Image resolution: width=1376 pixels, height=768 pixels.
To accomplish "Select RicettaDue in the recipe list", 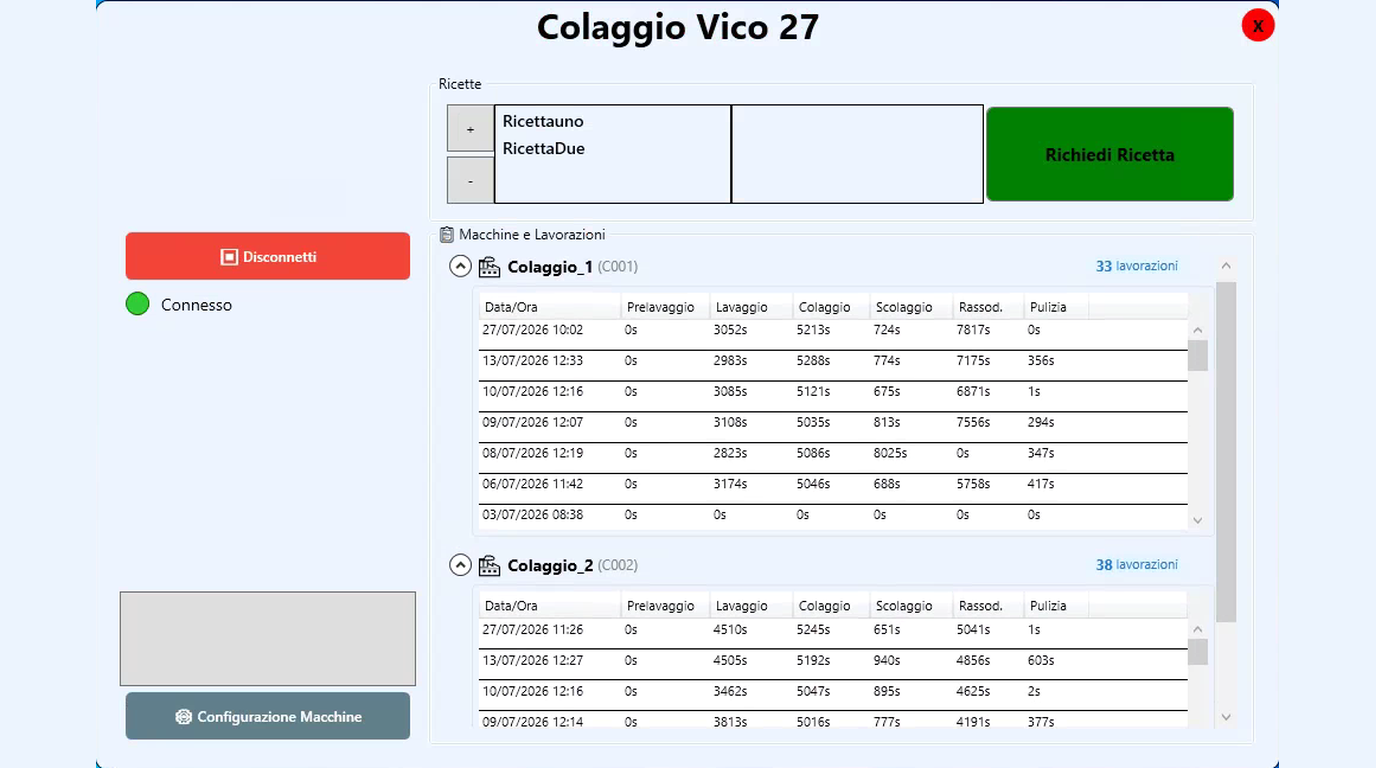I will [x=544, y=148].
